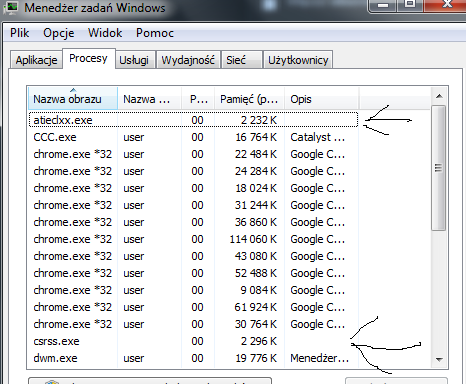This screenshot has height=384, width=466.
Task: Click the vertical scrollbar thumb in the process list
Action: (x=438, y=168)
